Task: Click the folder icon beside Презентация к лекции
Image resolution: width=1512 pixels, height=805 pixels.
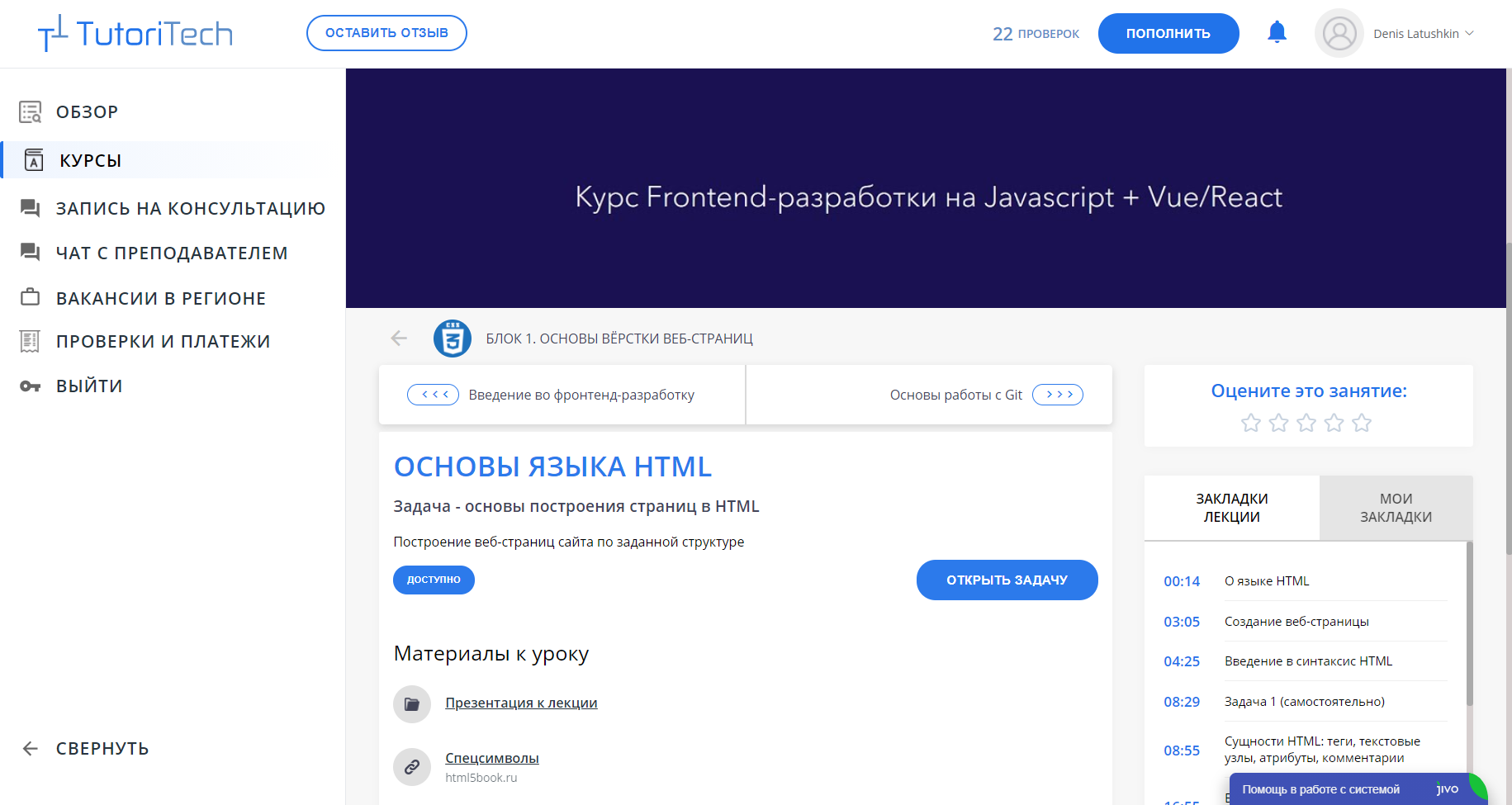Action: coord(412,704)
